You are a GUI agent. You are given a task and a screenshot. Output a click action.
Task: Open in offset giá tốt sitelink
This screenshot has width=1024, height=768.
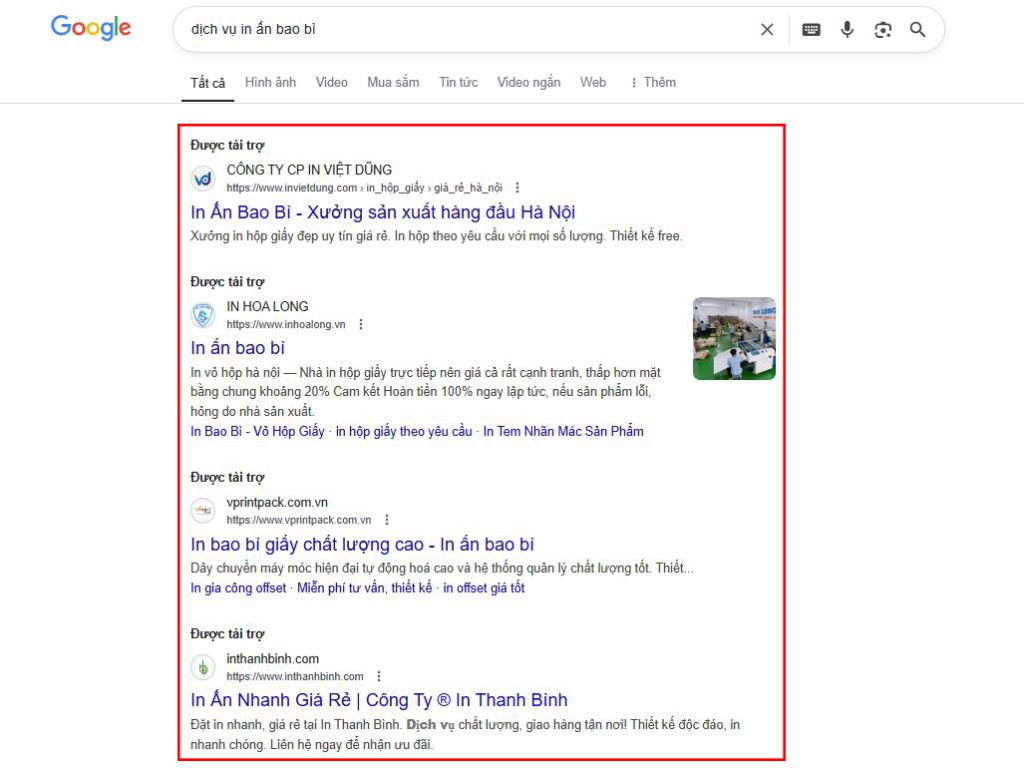pos(484,588)
